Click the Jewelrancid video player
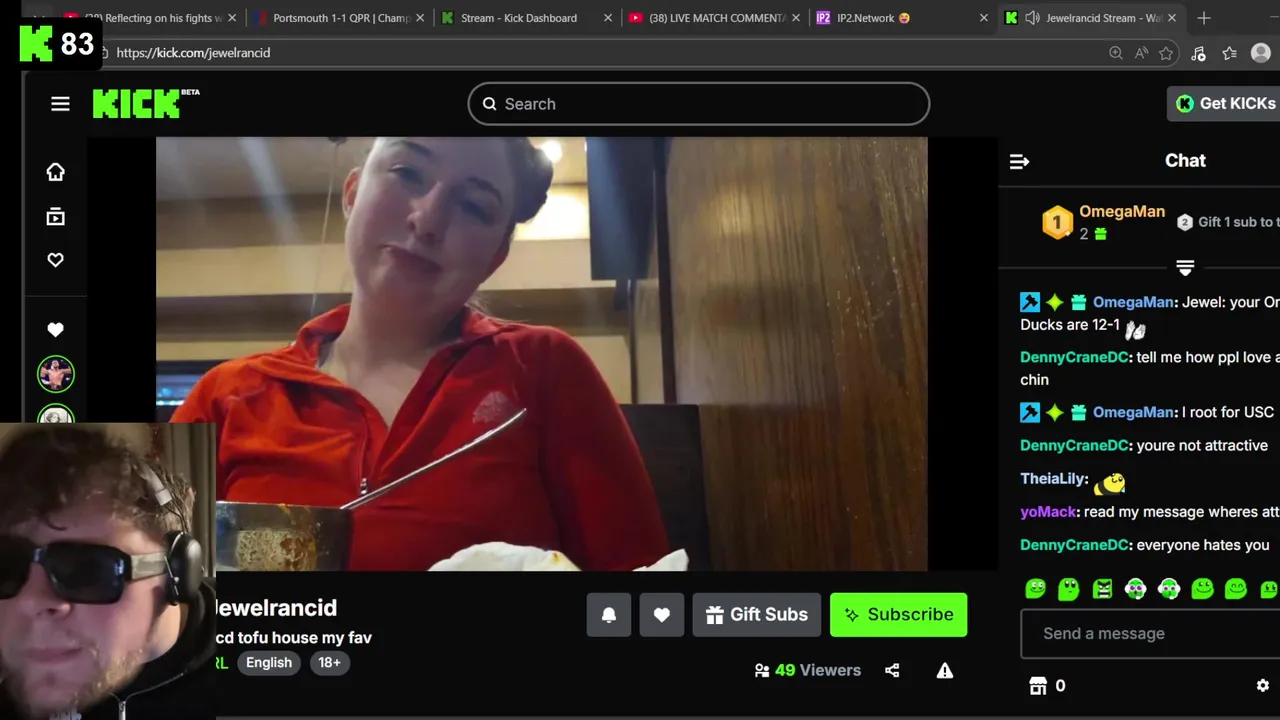The image size is (1280, 720). pyautogui.click(x=542, y=354)
